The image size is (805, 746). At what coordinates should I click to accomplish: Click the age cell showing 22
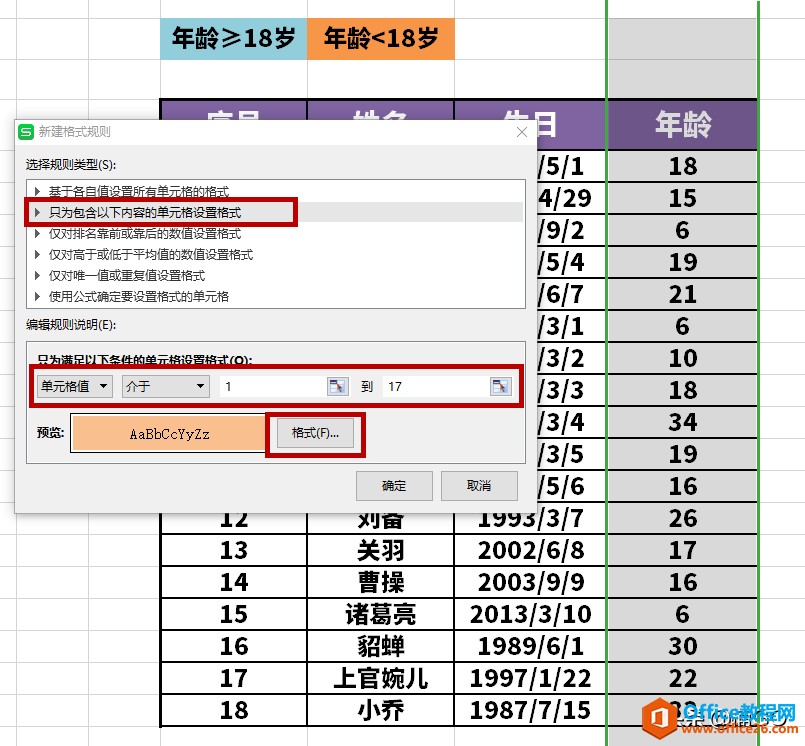(x=682, y=678)
